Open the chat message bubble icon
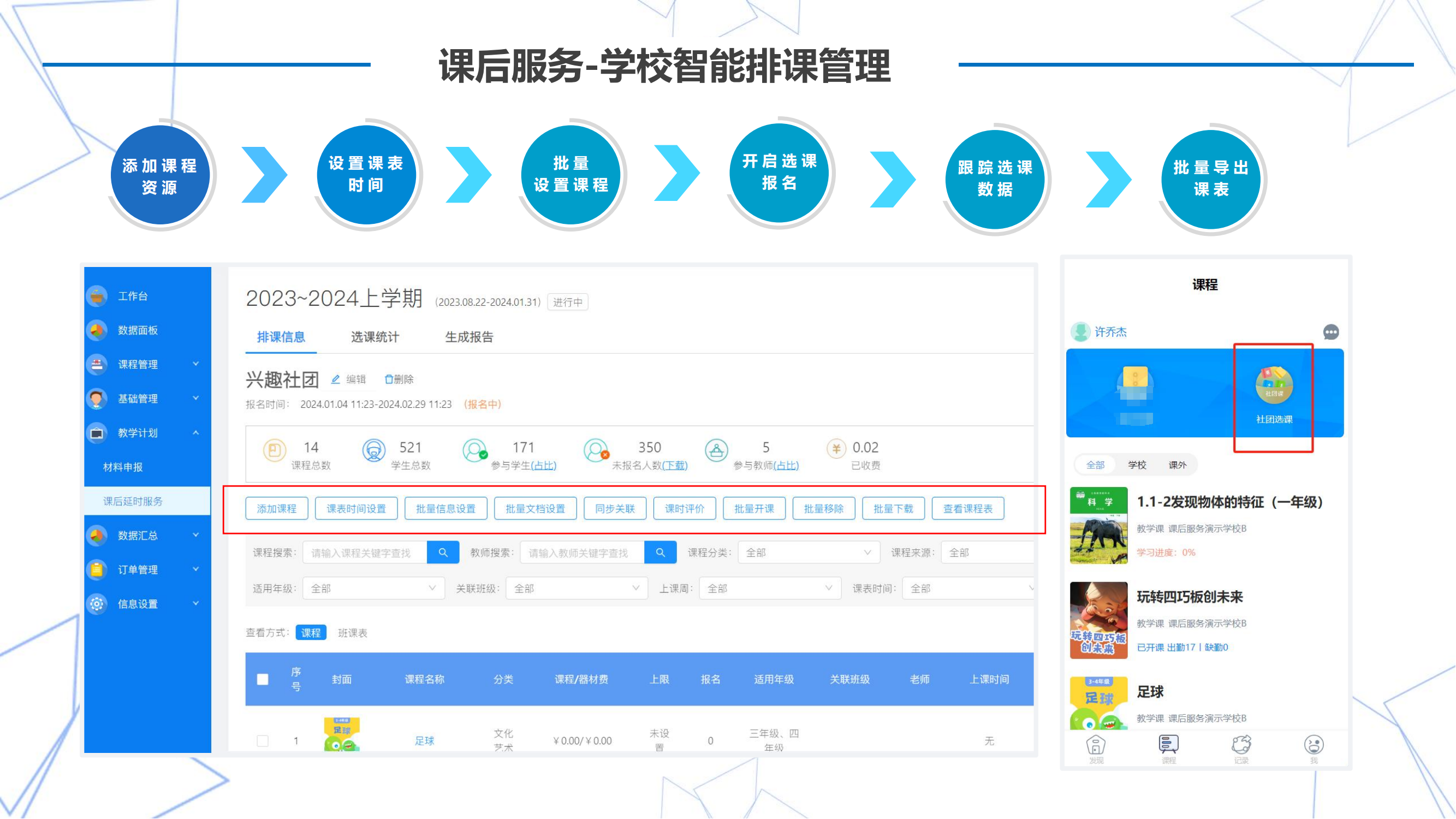The image size is (1456, 819). tap(1330, 332)
